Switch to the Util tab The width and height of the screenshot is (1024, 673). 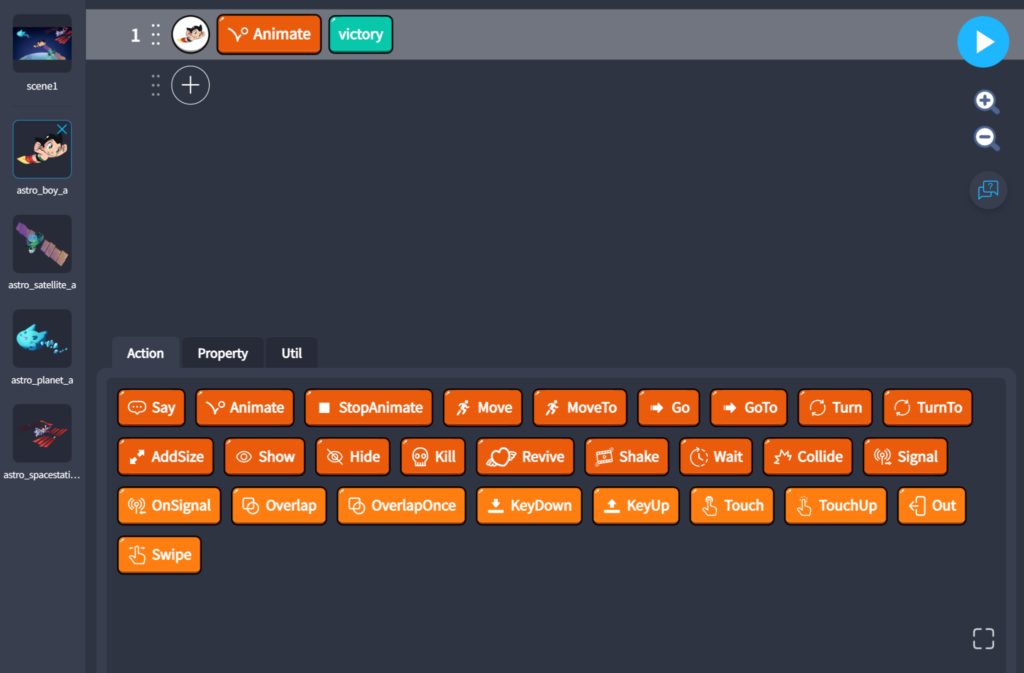[x=291, y=353]
